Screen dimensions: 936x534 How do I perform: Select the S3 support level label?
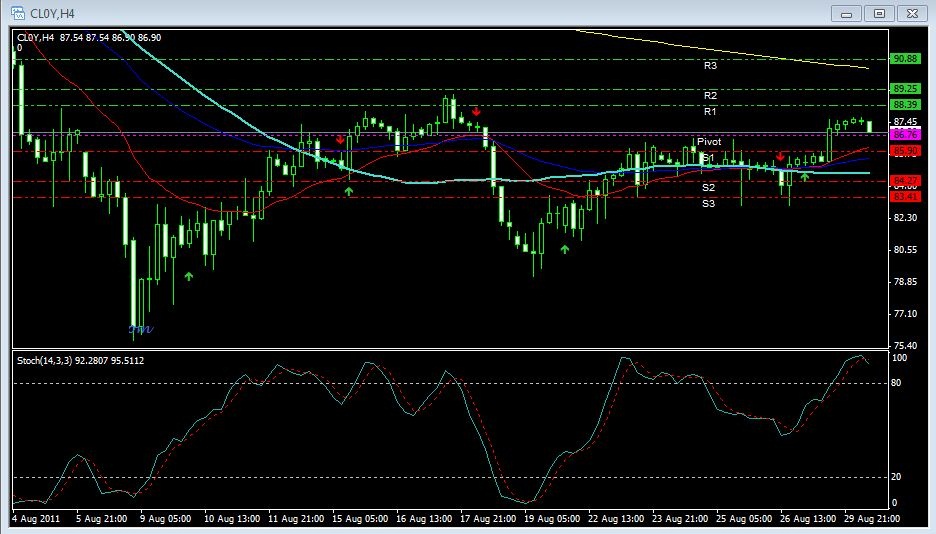[x=709, y=203]
